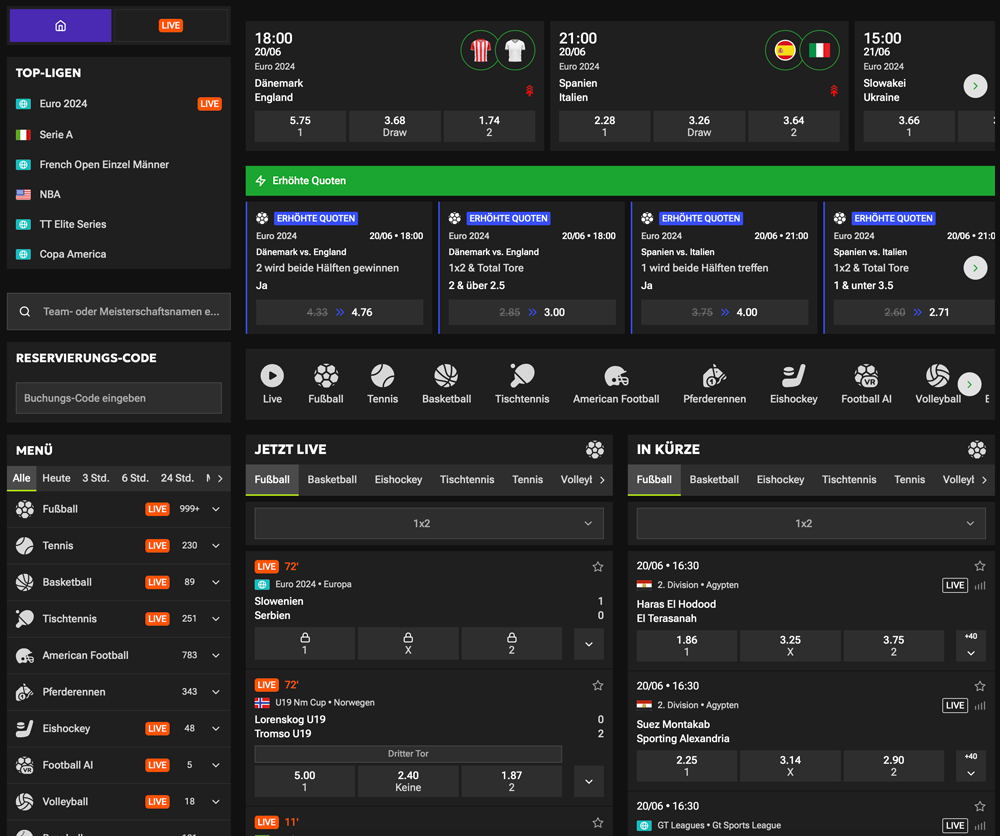1000x836 pixels.
Task: Favorite the Haras El Hodood match
Action: [x=980, y=566]
